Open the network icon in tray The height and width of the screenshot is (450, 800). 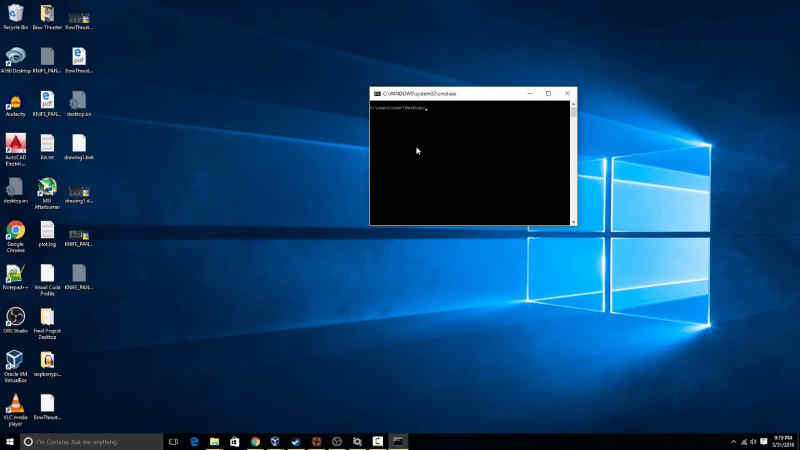click(744, 442)
